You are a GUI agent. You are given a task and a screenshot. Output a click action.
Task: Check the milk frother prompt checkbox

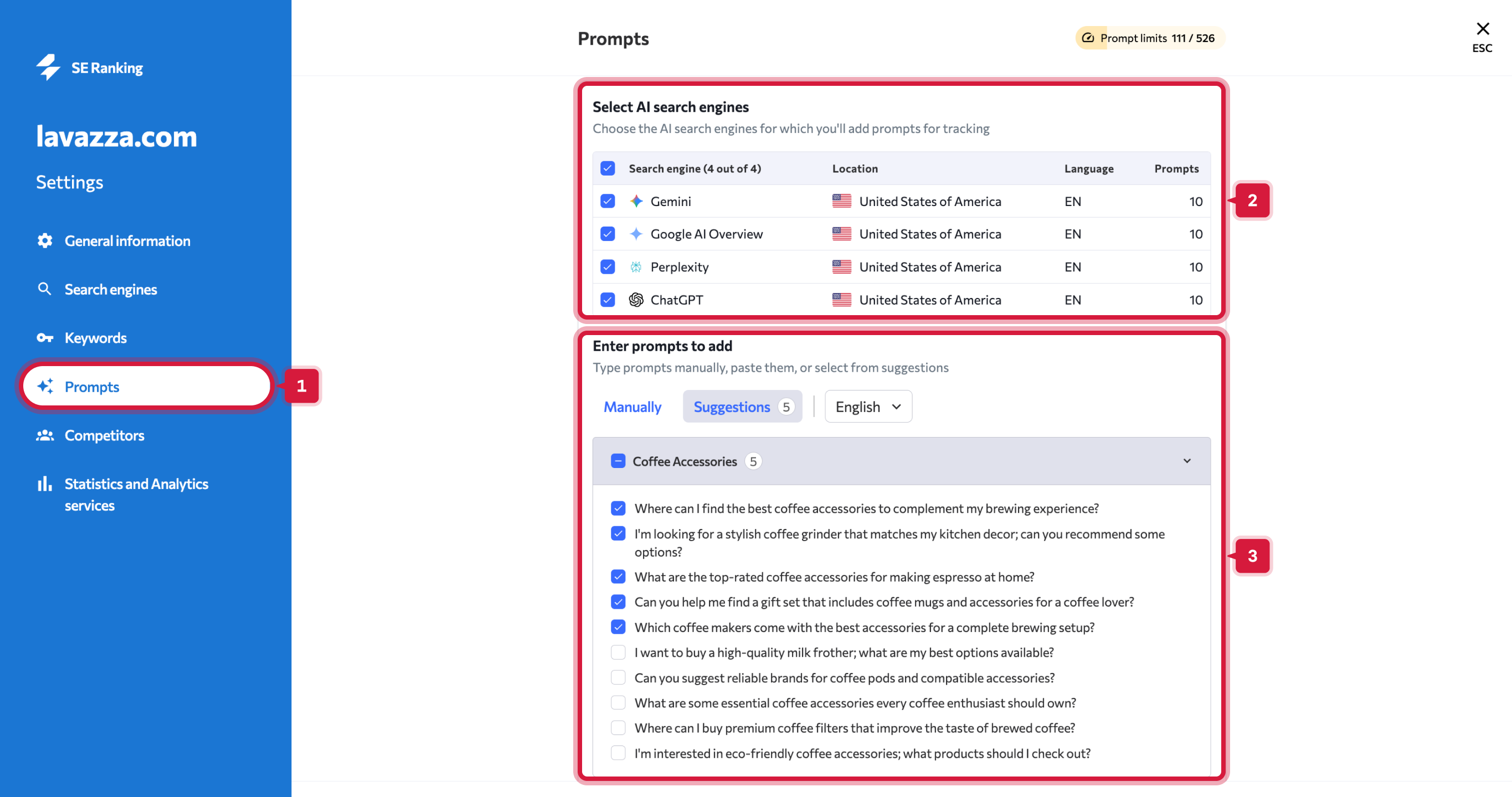(x=618, y=652)
